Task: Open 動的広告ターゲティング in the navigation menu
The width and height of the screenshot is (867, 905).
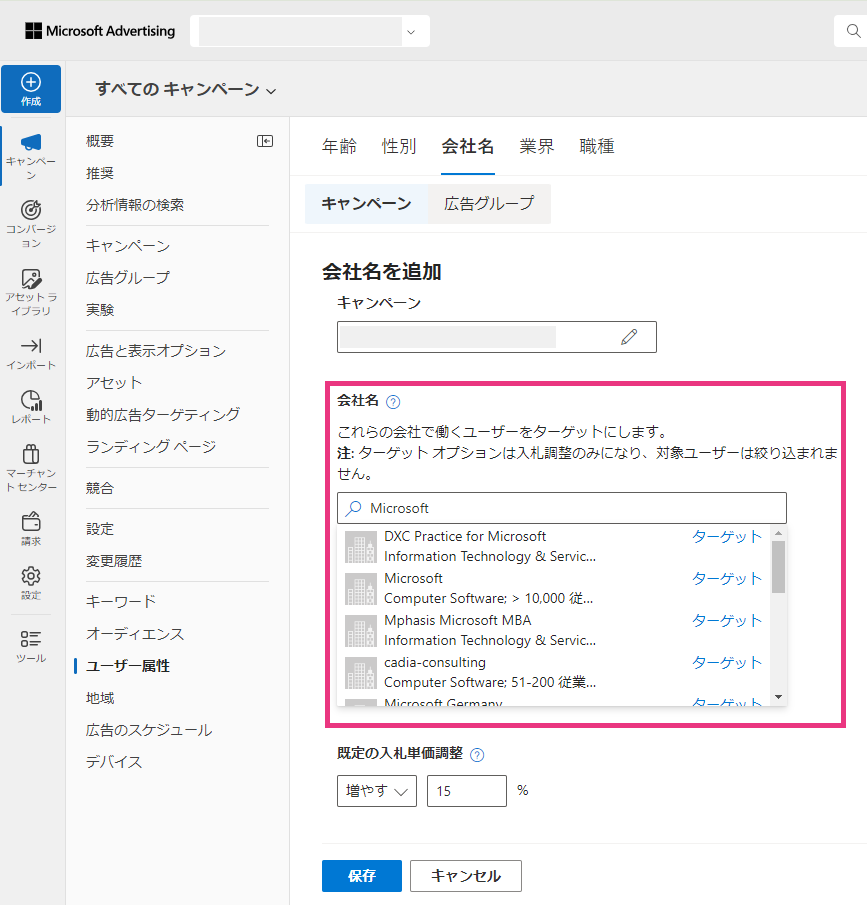Action: pyautogui.click(x=163, y=414)
